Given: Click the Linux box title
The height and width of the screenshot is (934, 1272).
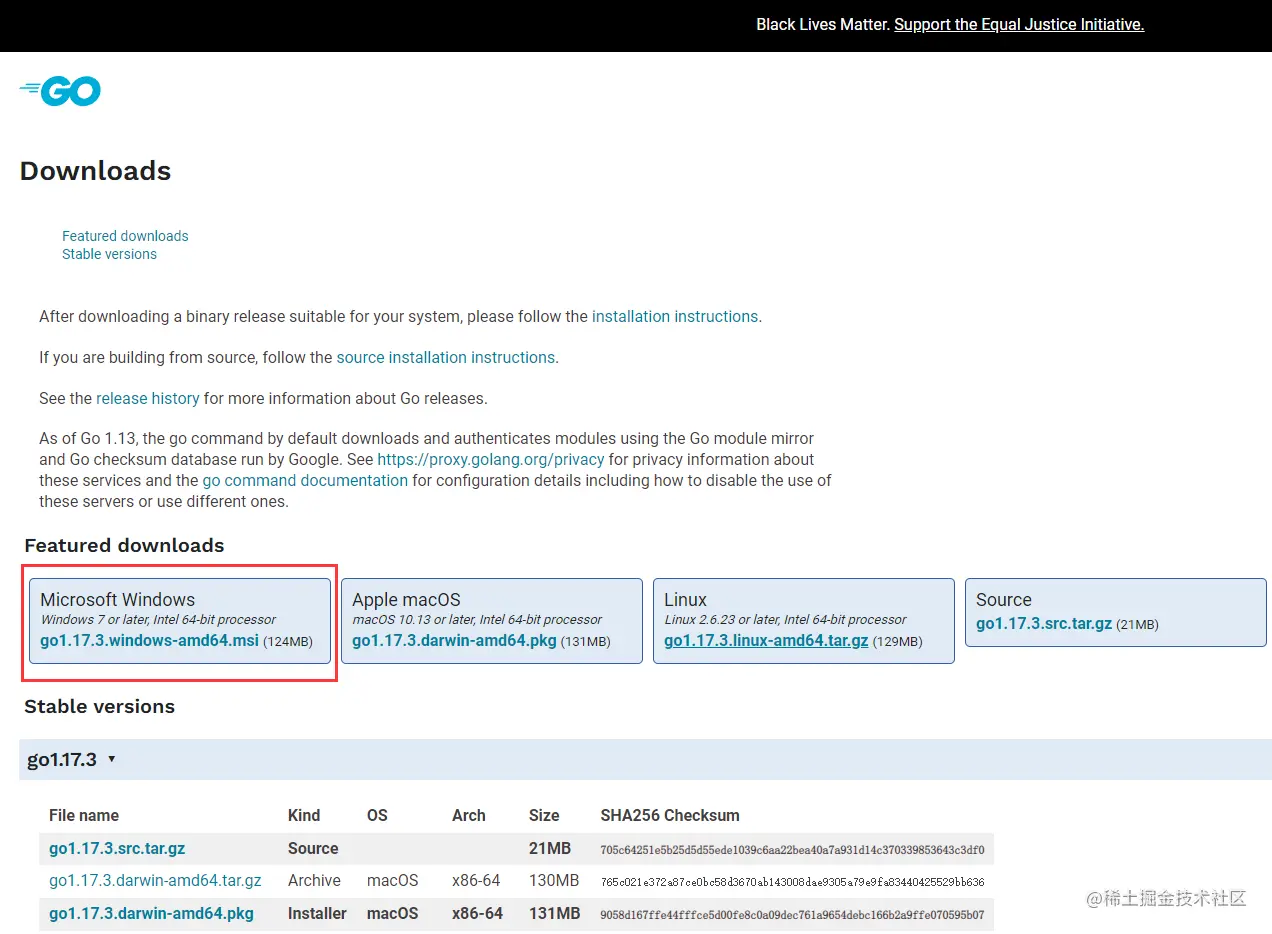Looking at the screenshot, I should 685,600.
